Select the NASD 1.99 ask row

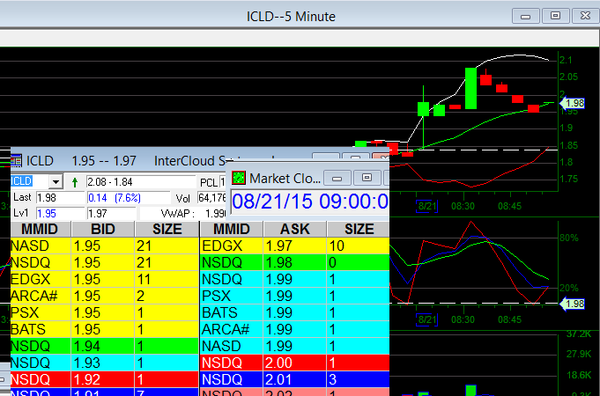tap(295, 346)
